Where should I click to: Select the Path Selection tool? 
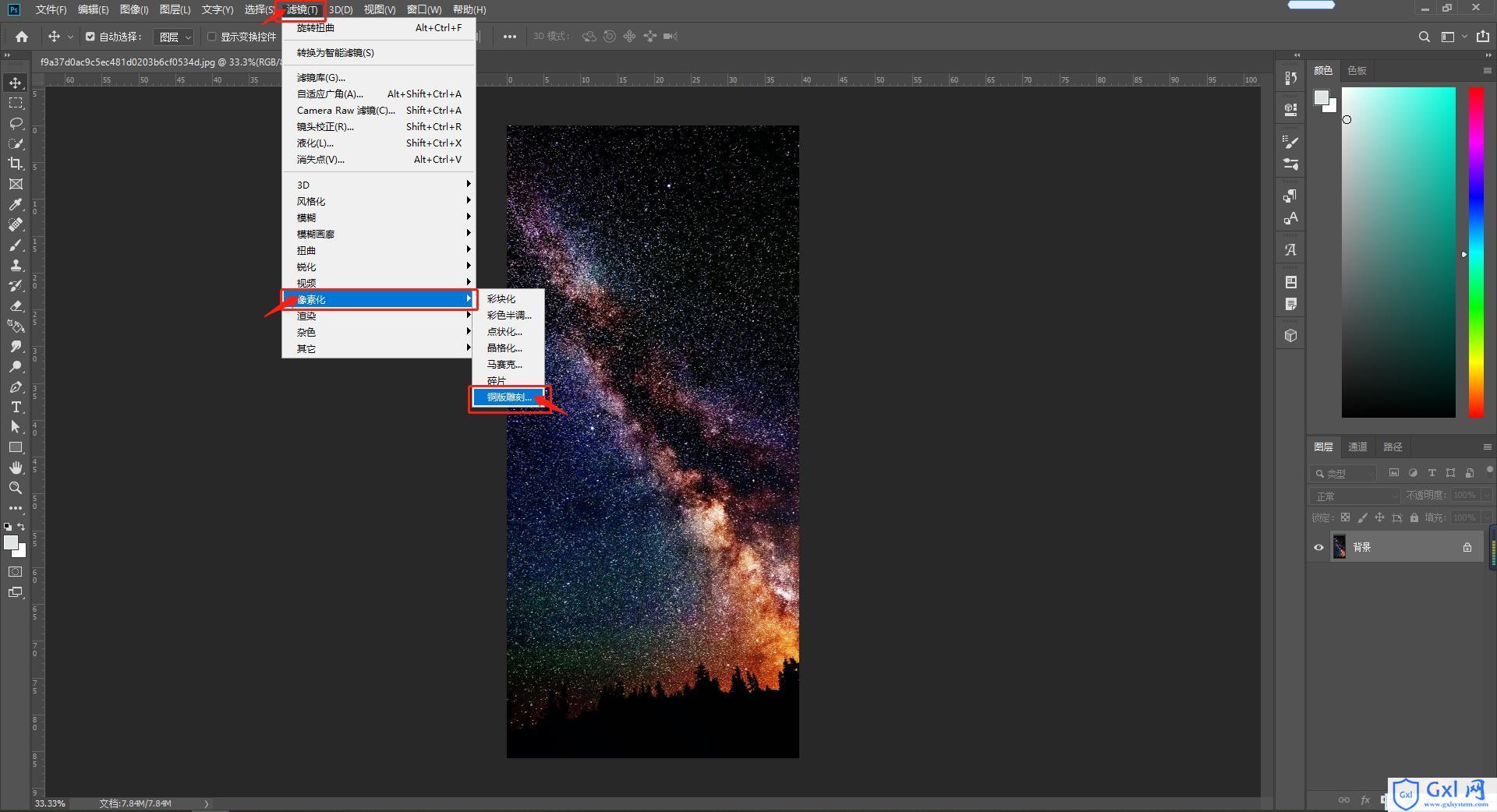pyautogui.click(x=16, y=427)
